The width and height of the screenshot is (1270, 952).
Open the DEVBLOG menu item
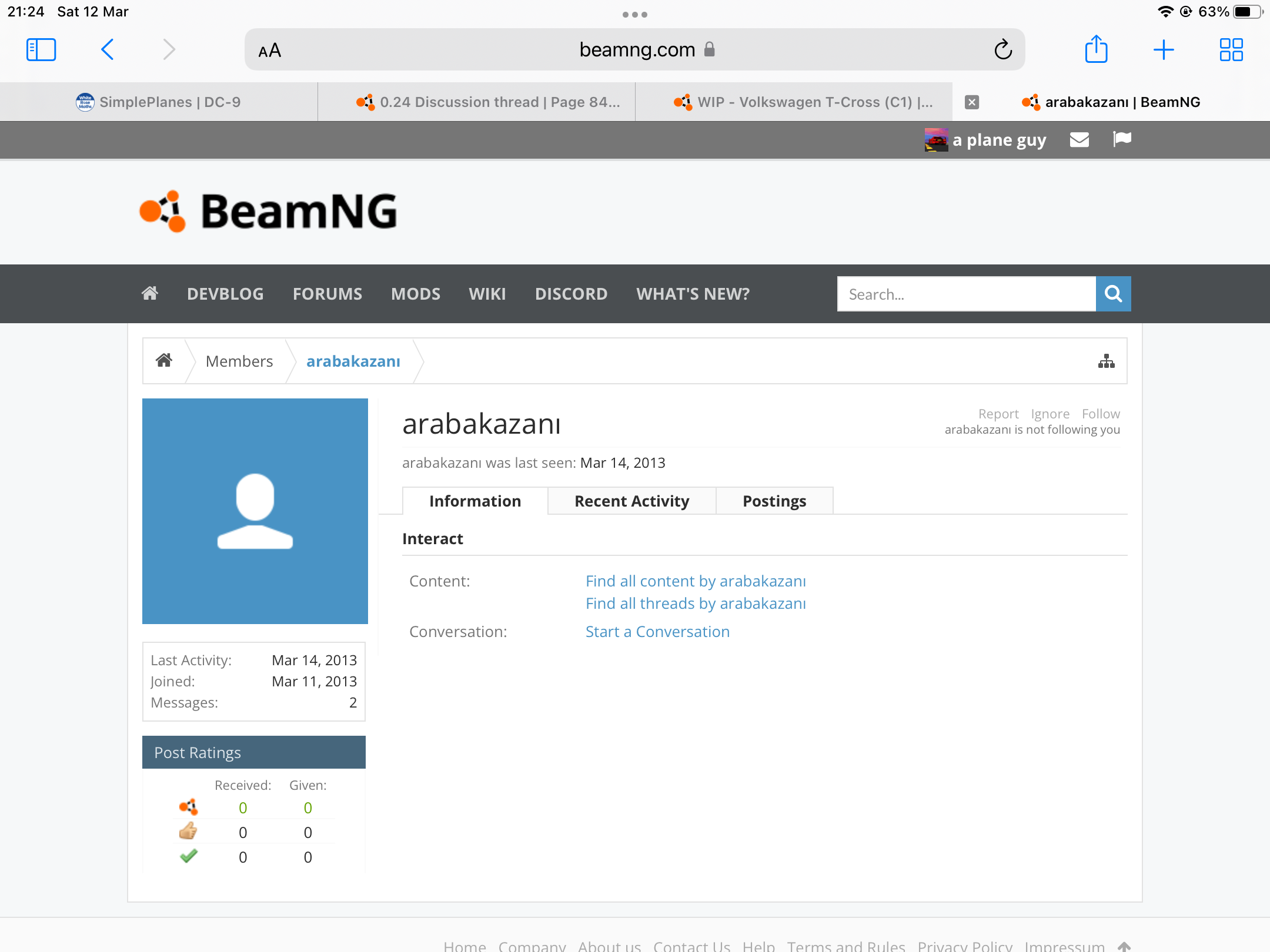(x=225, y=294)
